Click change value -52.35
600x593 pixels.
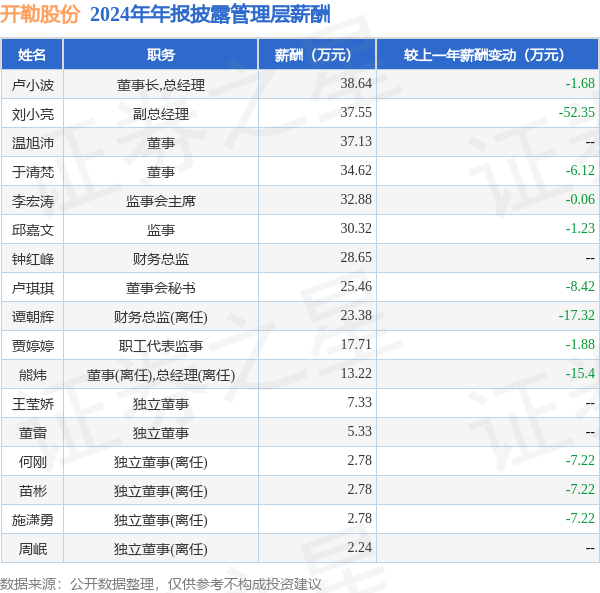577,112
